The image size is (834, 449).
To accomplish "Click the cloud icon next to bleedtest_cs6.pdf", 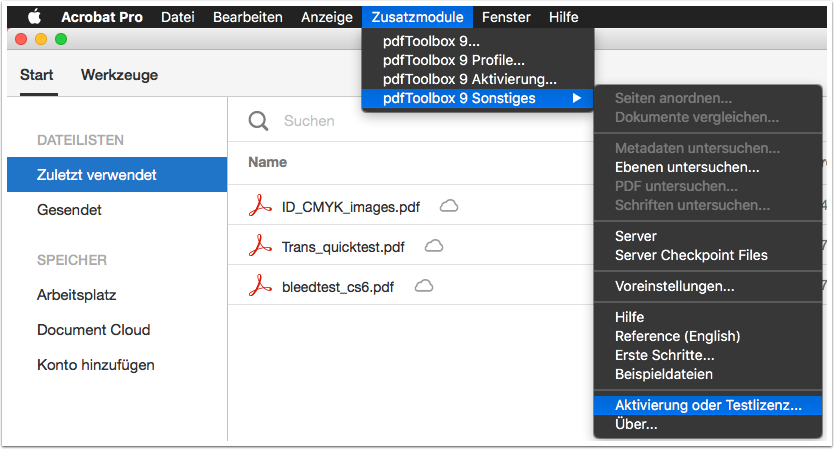I will (x=424, y=286).
